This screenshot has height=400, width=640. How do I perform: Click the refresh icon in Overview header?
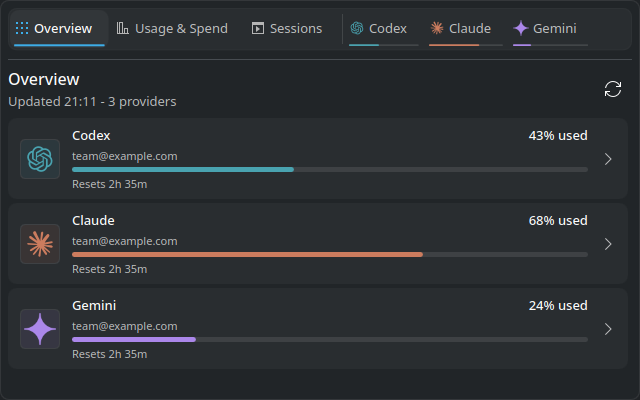pyautogui.click(x=613, y=89)
